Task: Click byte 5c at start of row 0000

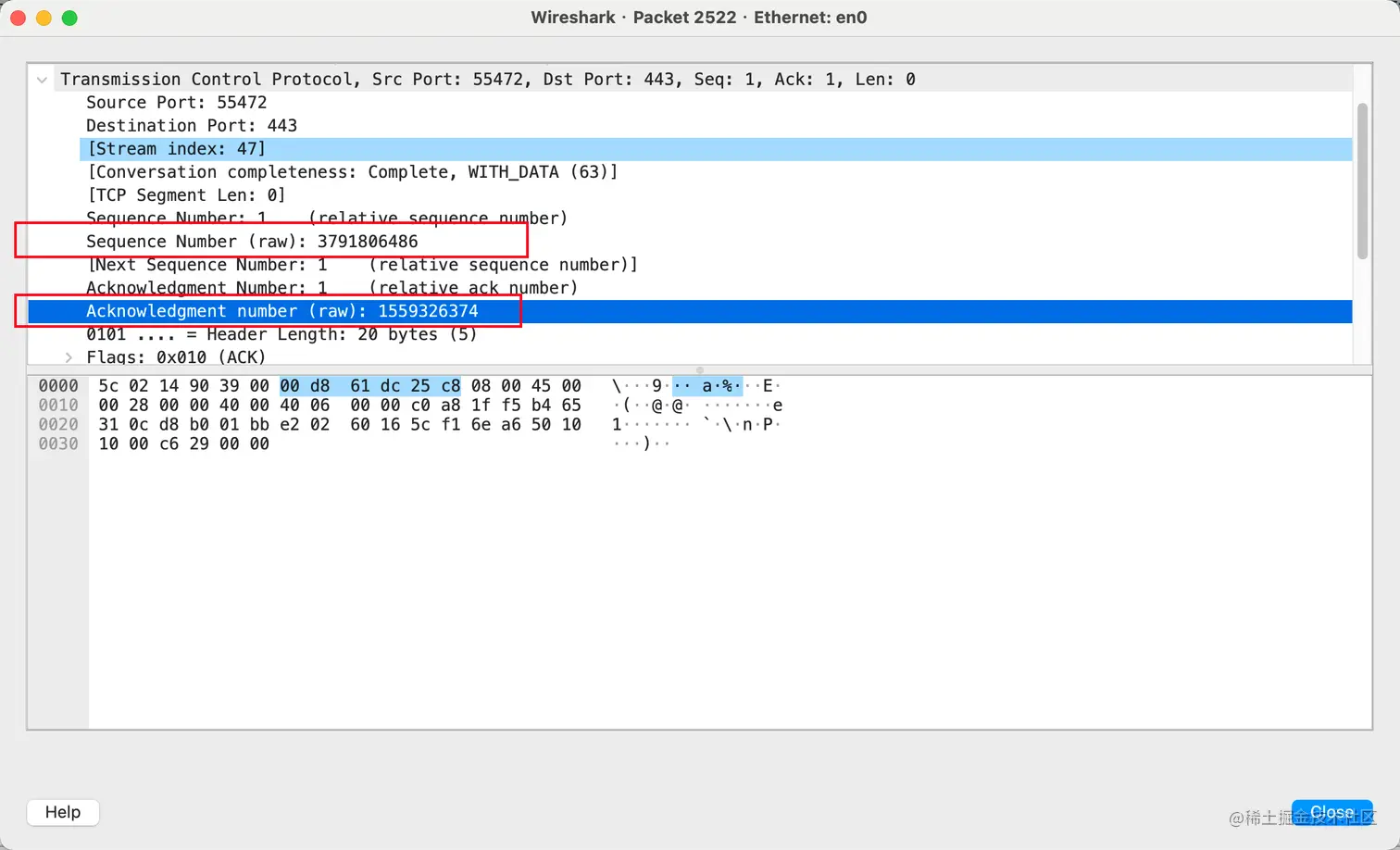Action: coord(108,386)
